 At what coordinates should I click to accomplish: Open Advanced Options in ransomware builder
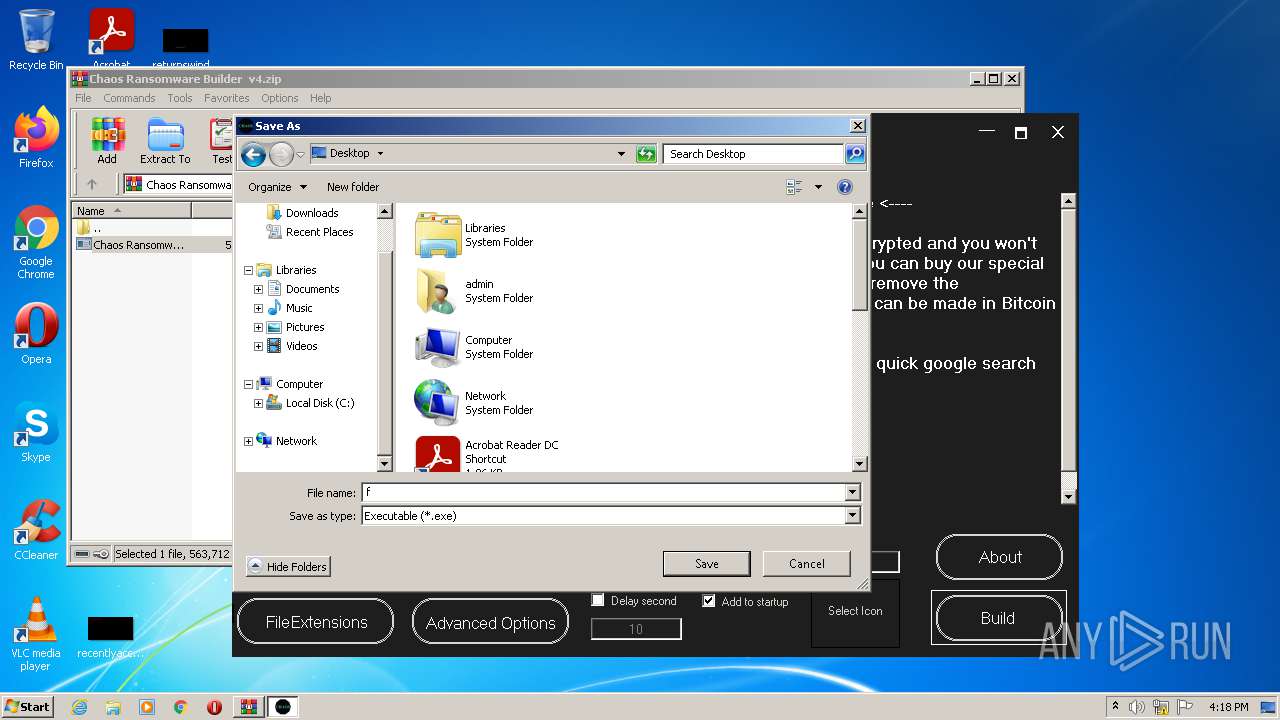(490, 623)
